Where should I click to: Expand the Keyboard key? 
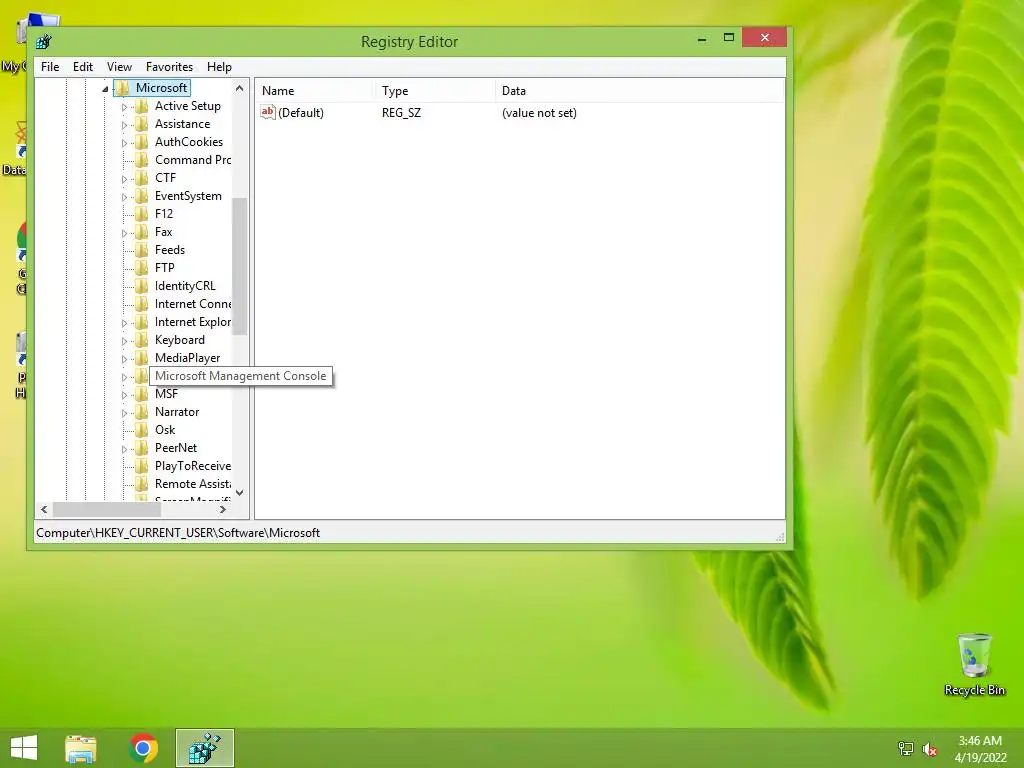(124, 341)
